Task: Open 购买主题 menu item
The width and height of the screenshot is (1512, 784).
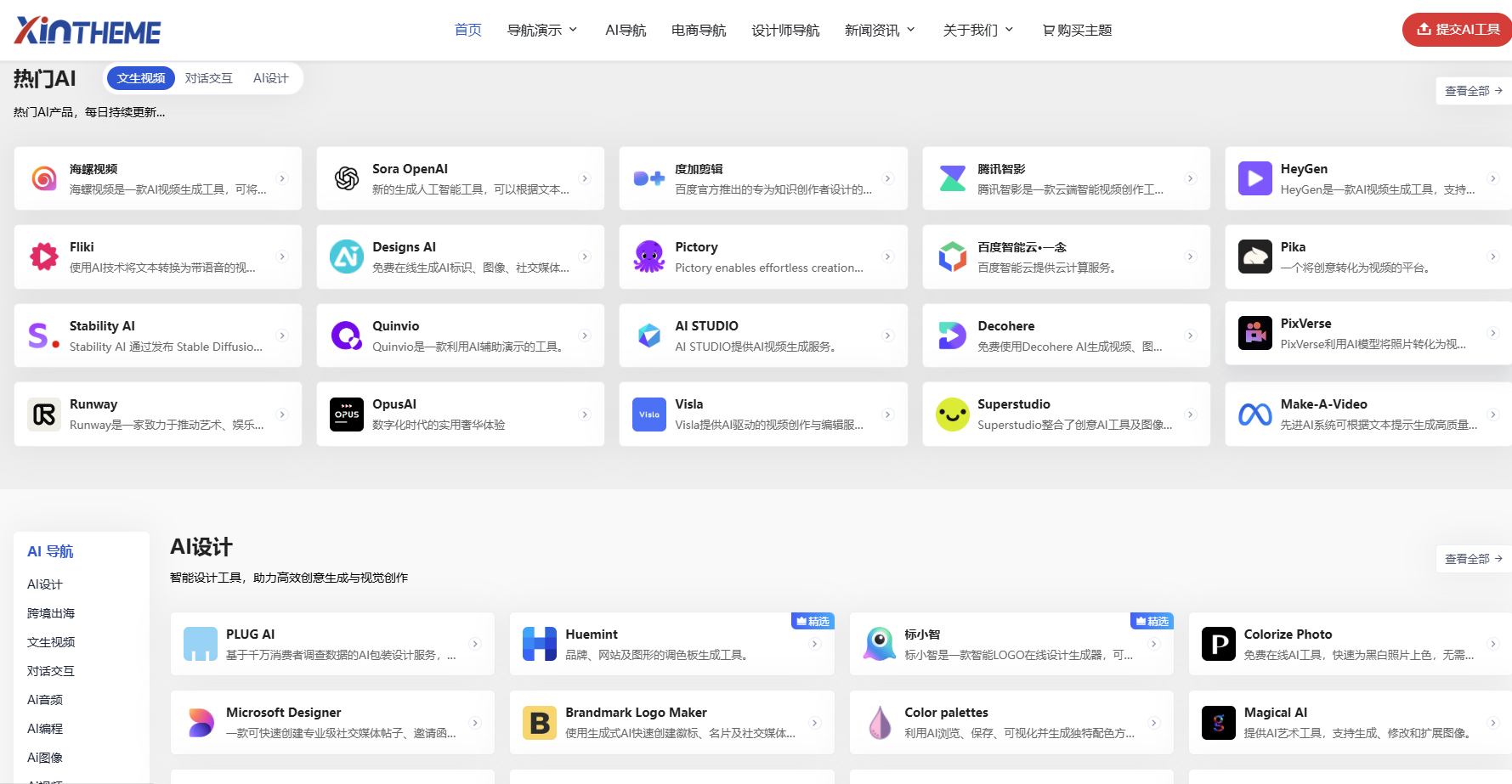Action: pos(1077,30)
